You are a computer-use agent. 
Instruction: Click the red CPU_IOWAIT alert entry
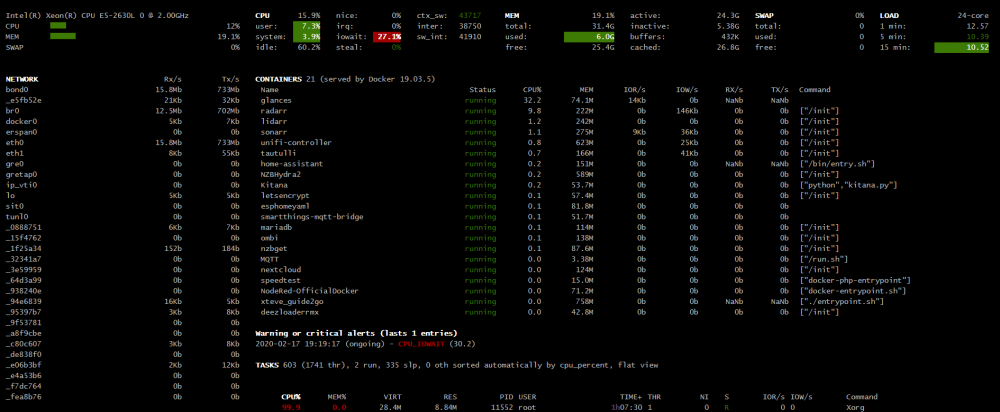pyautogui.click(x=421, y=344)
